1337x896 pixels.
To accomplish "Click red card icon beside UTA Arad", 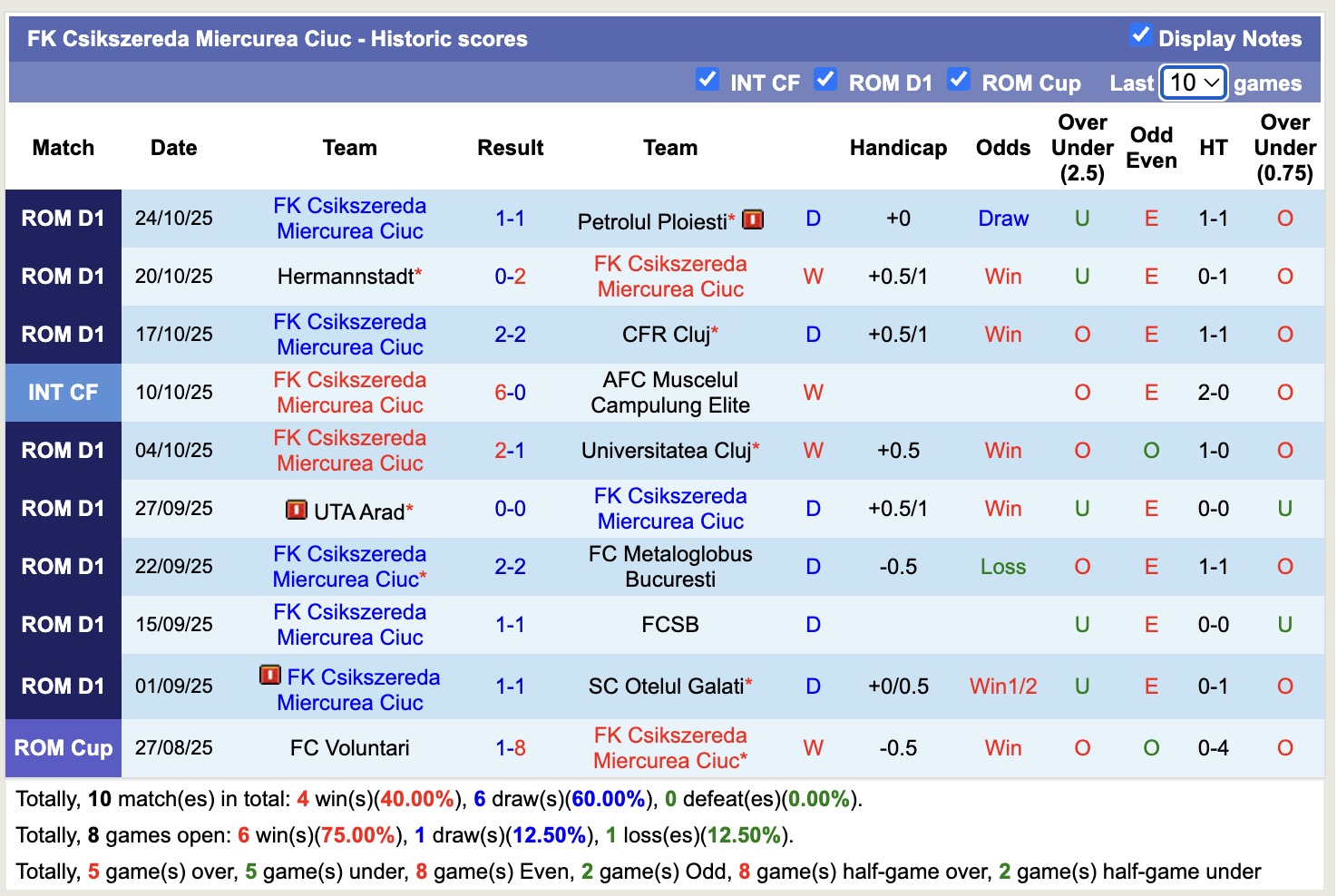I will point(296,510).
